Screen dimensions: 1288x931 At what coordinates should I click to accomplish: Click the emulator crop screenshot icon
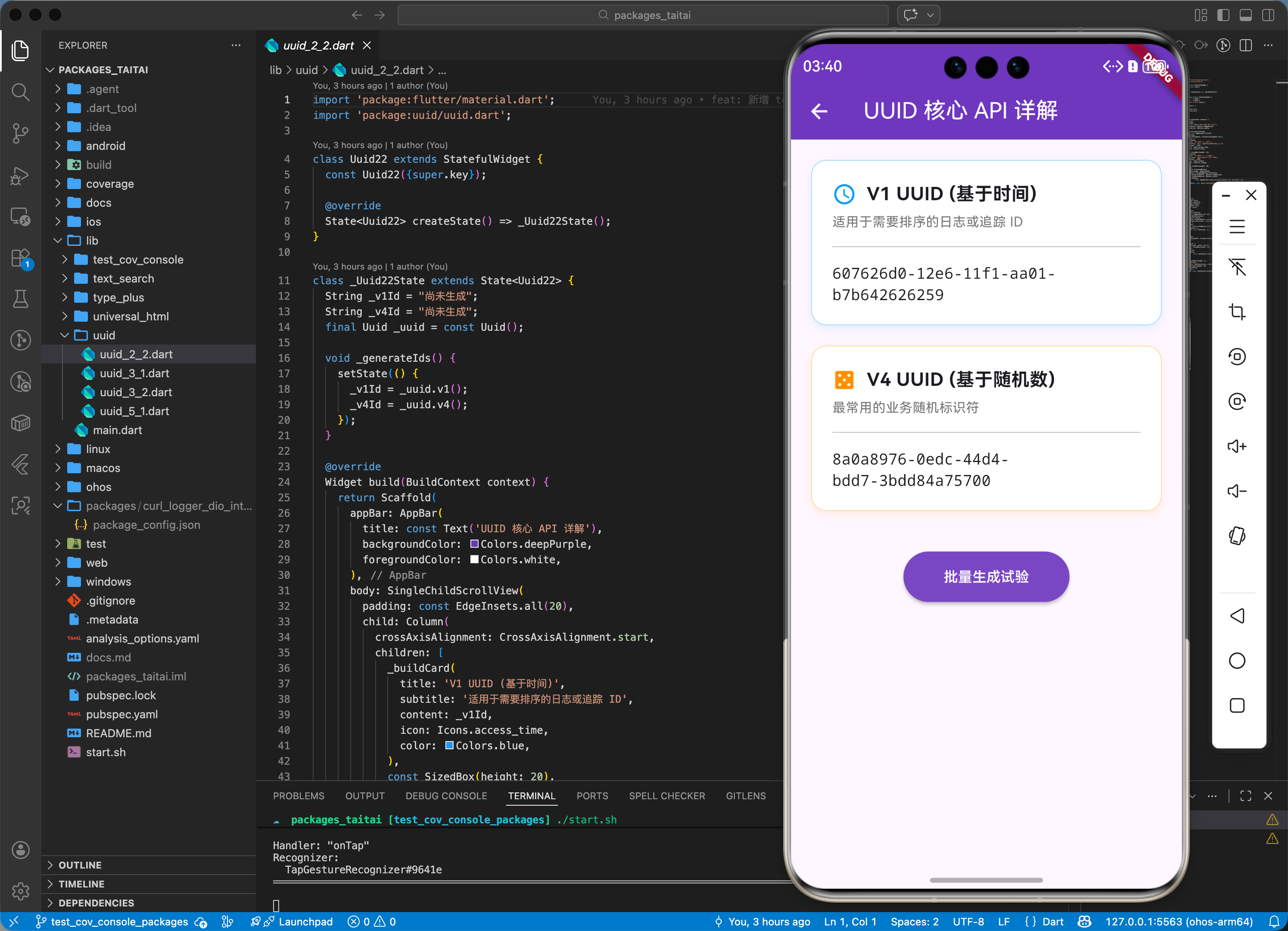(x=1237, y=312)
